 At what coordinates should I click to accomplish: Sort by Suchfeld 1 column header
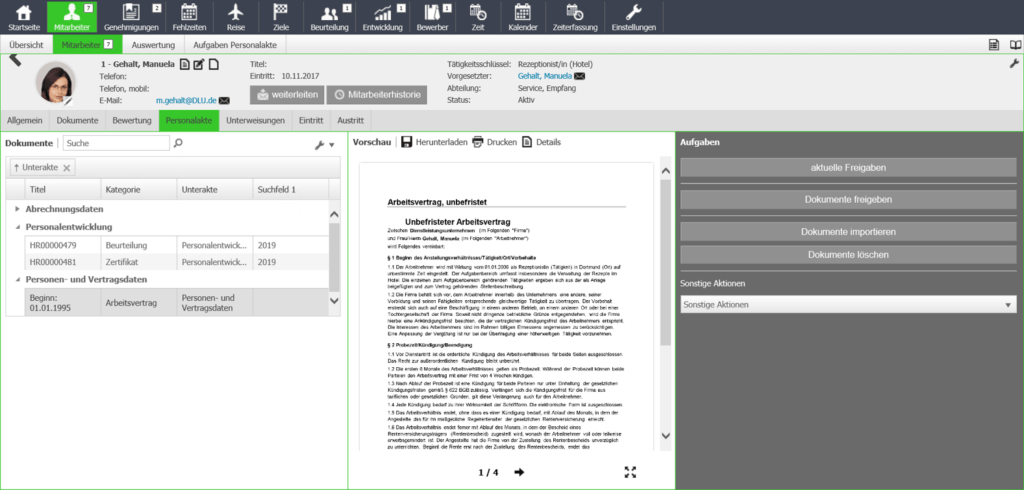pos(290,189)
